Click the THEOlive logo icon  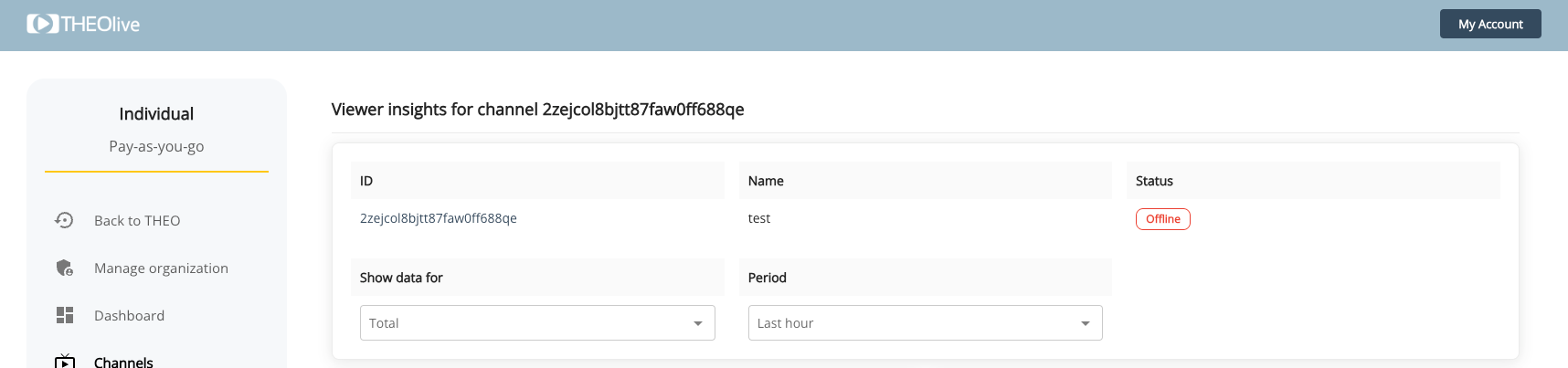coord(42,24)
